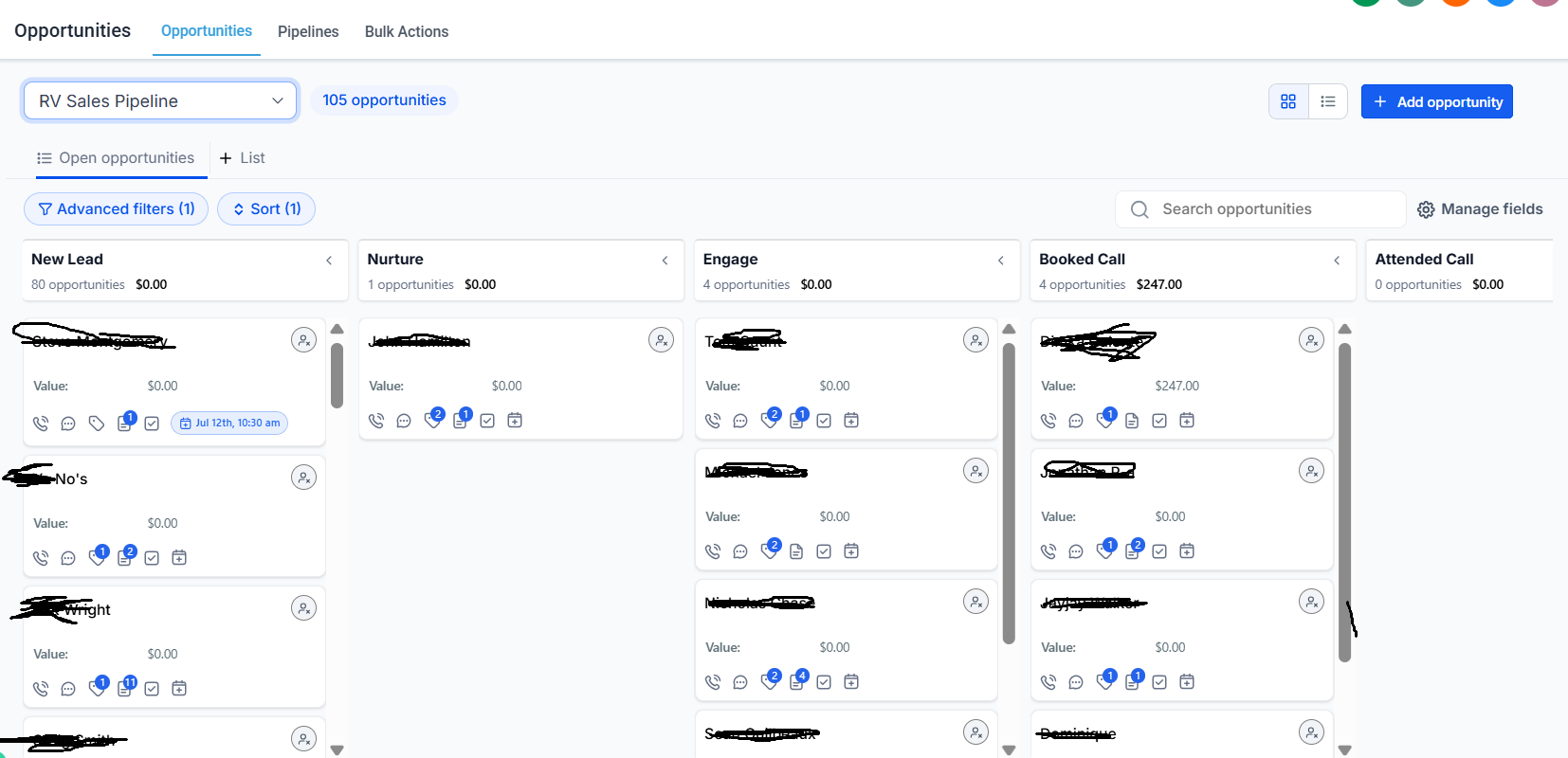
Task: Click the Add opportunity button
Action: pos(1437,101)
